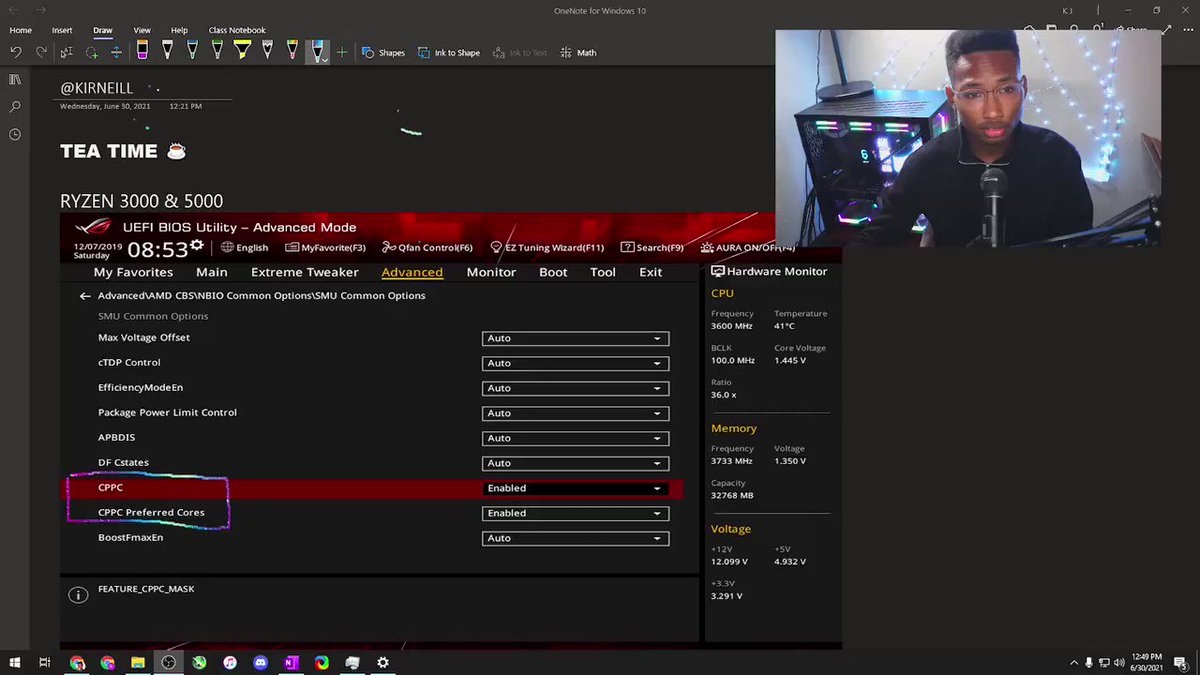1200x675 pixels.
Task: Click the gear icon next to BIOS clock
Action: point(197,245)
